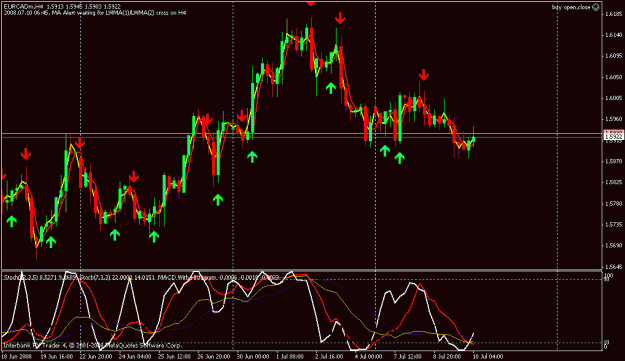The width and height of the screenshot is (625, 361).
Task: Click the MetaQuotes Software Corp. copyright text
Action: click(x=92, y=345)
